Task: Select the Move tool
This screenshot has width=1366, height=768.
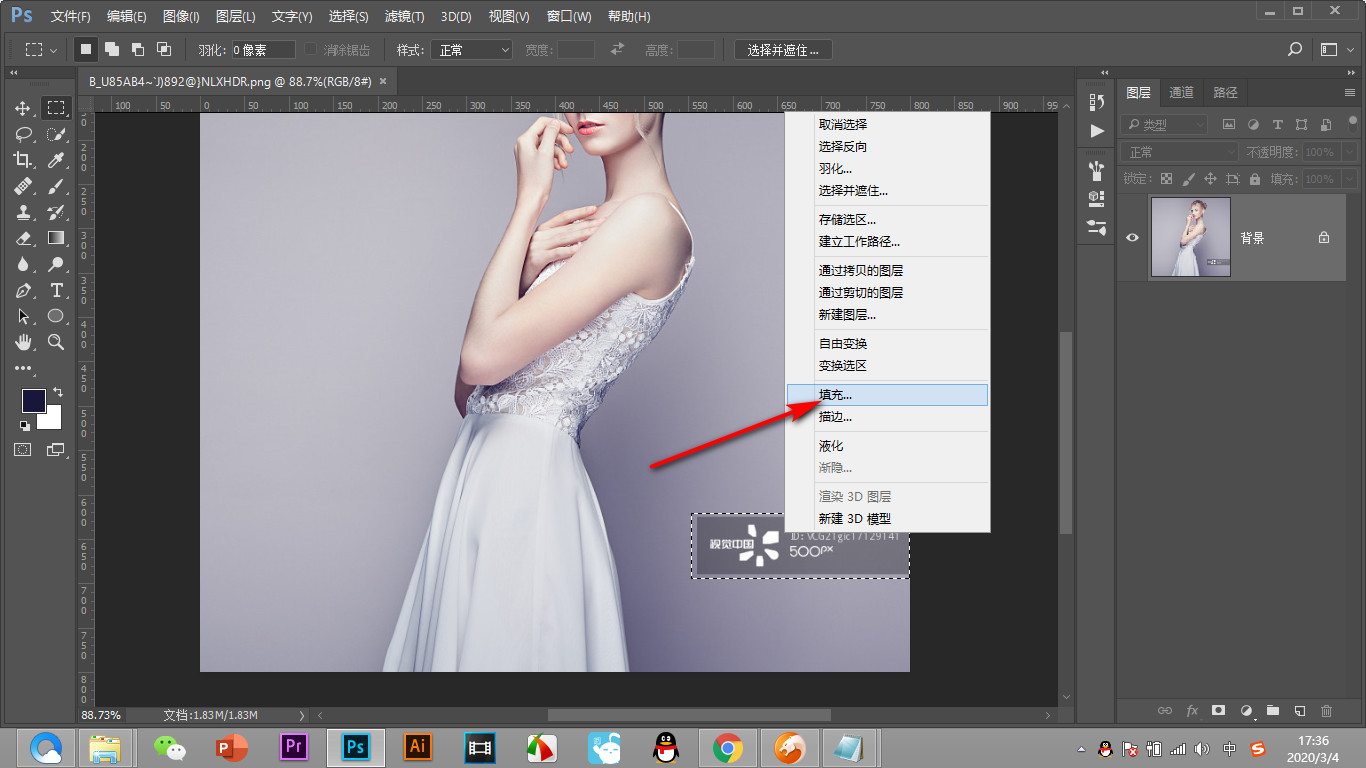Action: tap(23, 108)
